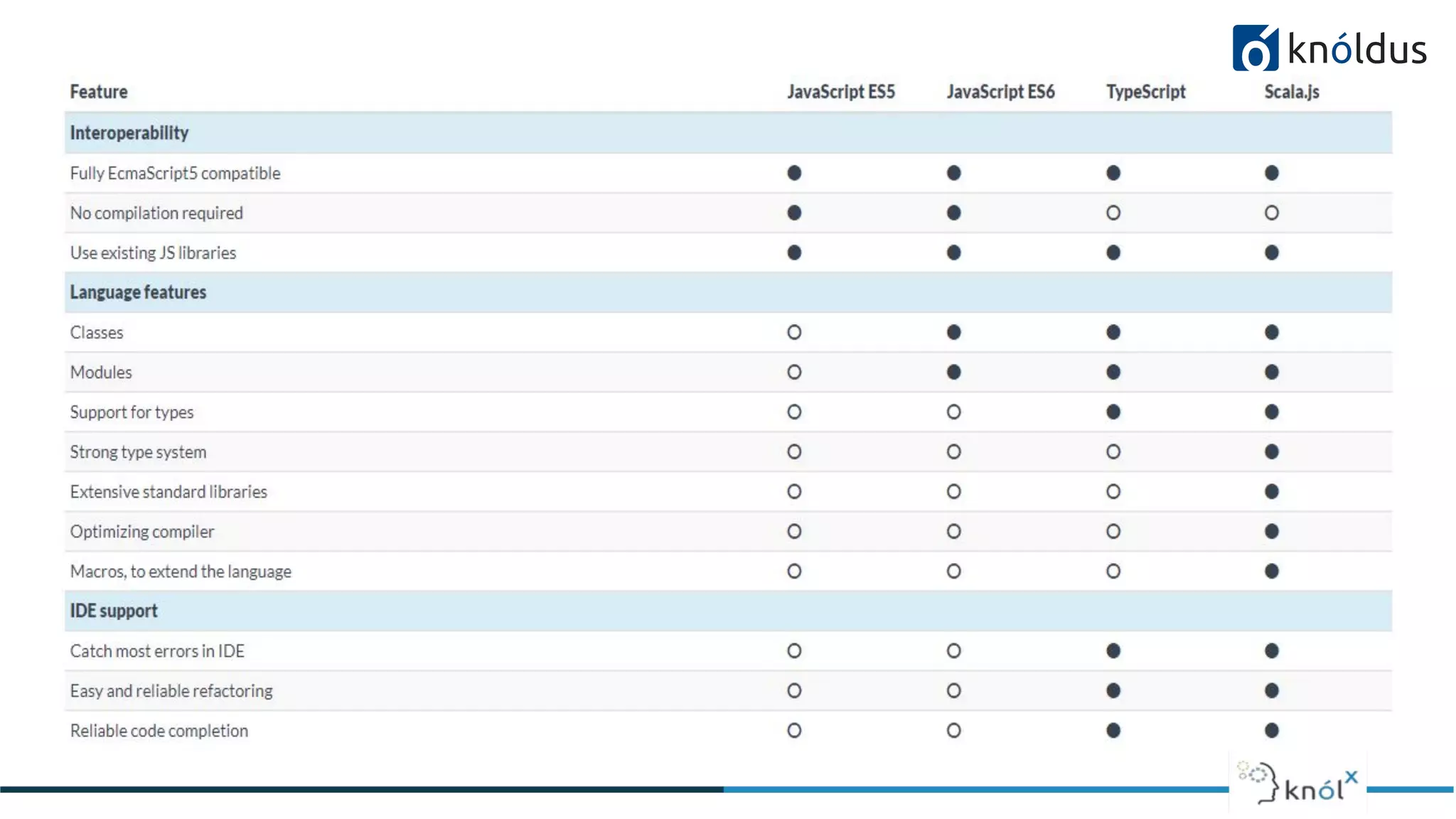Click empty circle for ES5 Modules
The height and width of the screenshot is (819, 1456).
pos(794,373)
